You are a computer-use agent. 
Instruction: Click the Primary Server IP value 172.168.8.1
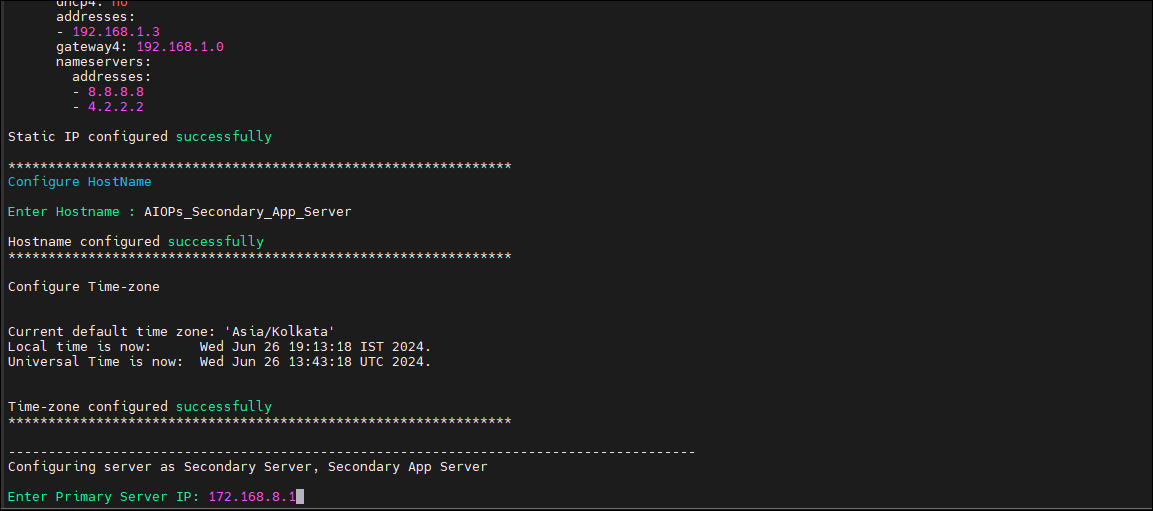(x=252, y=497)
